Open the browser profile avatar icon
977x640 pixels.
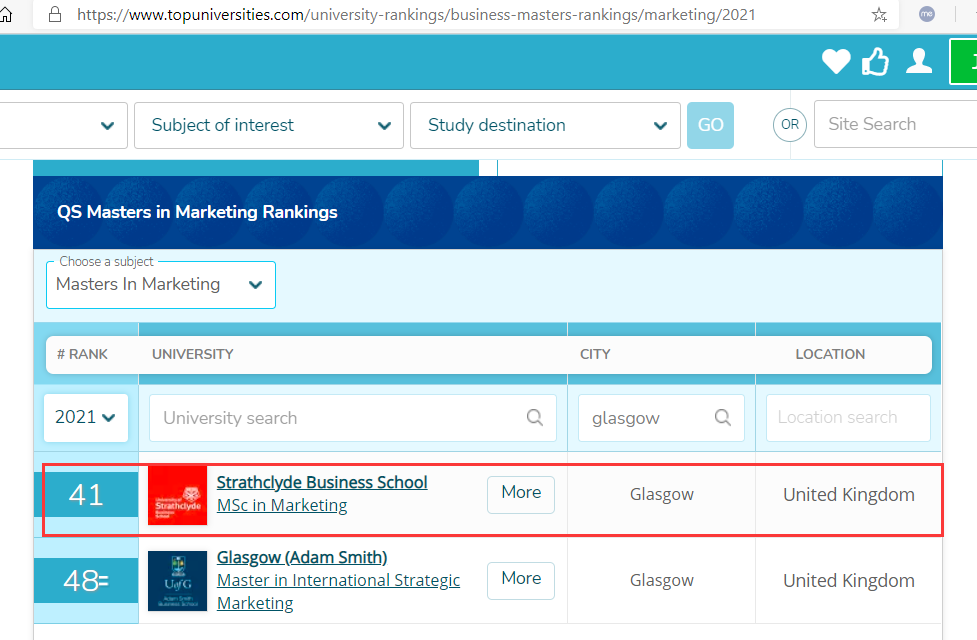click(x=927, y=14)
